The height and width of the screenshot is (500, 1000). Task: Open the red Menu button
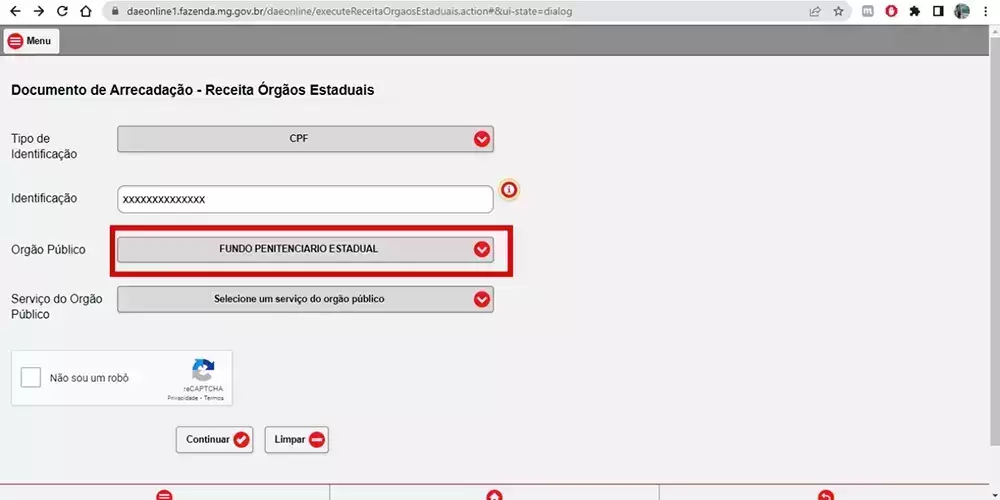[x=31, y=41]
